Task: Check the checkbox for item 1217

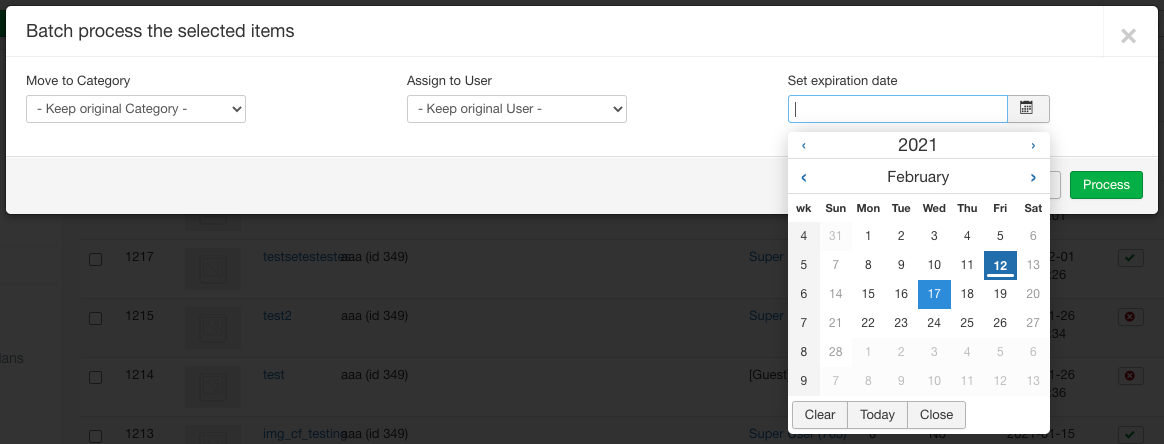Action: (x=95, y=259)
